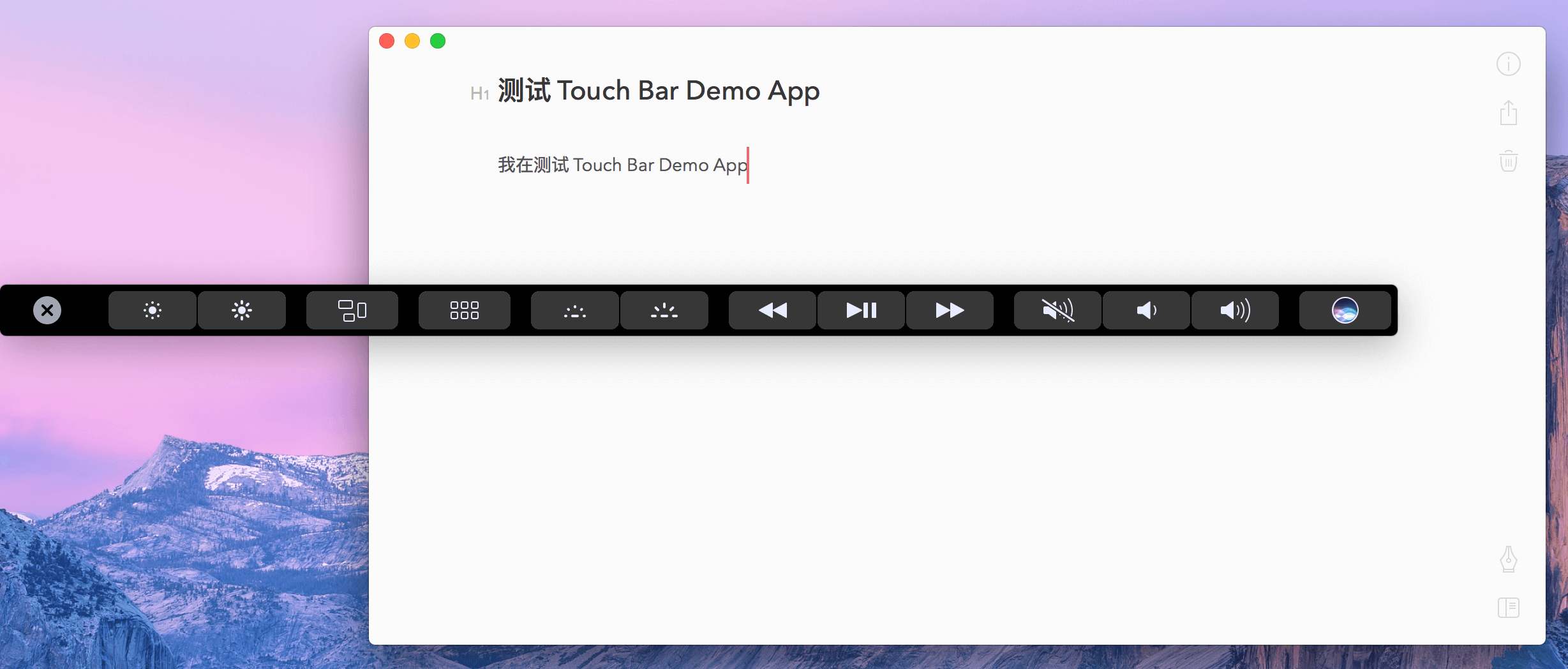Image resolution: width=1568 pixels, height=669 pixels.
Task: Maximize the note window with green button
Action: (x=438, y=41)
